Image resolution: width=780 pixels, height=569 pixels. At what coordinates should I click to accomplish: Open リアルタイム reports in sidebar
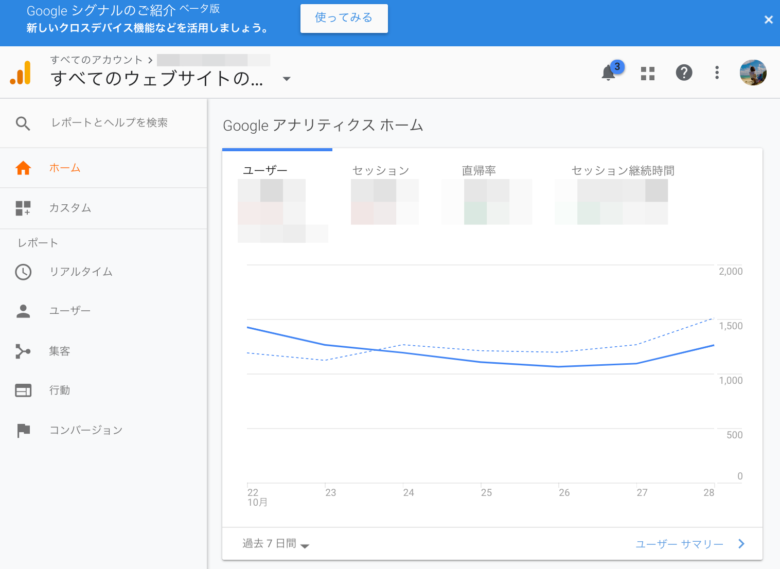tap(81, 272)
